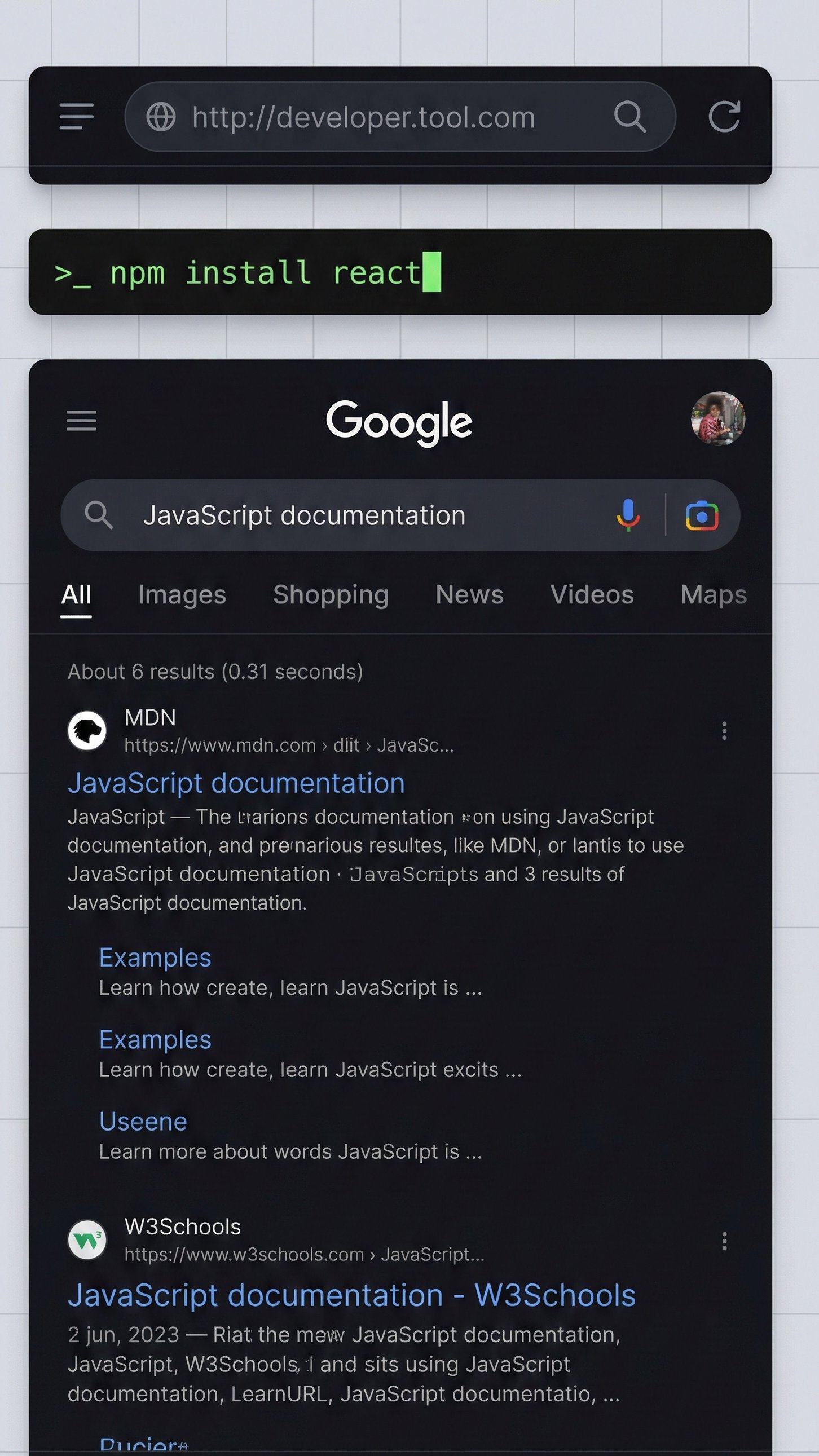
Task: Select the All tab
Action: [76, 594]
